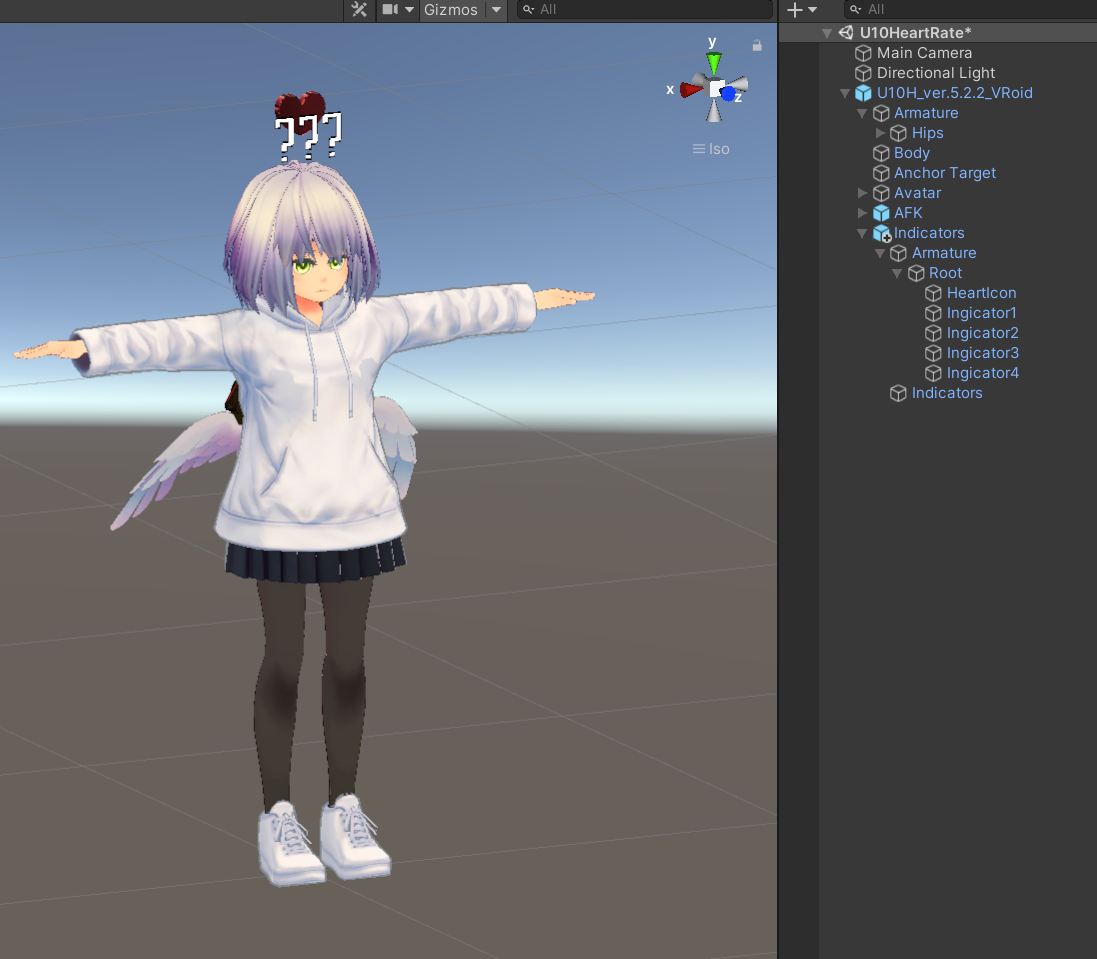Click the tool handle settings icon
Image resolution: width=1097 pixels, height=959 pixels.
coord(359,10)
